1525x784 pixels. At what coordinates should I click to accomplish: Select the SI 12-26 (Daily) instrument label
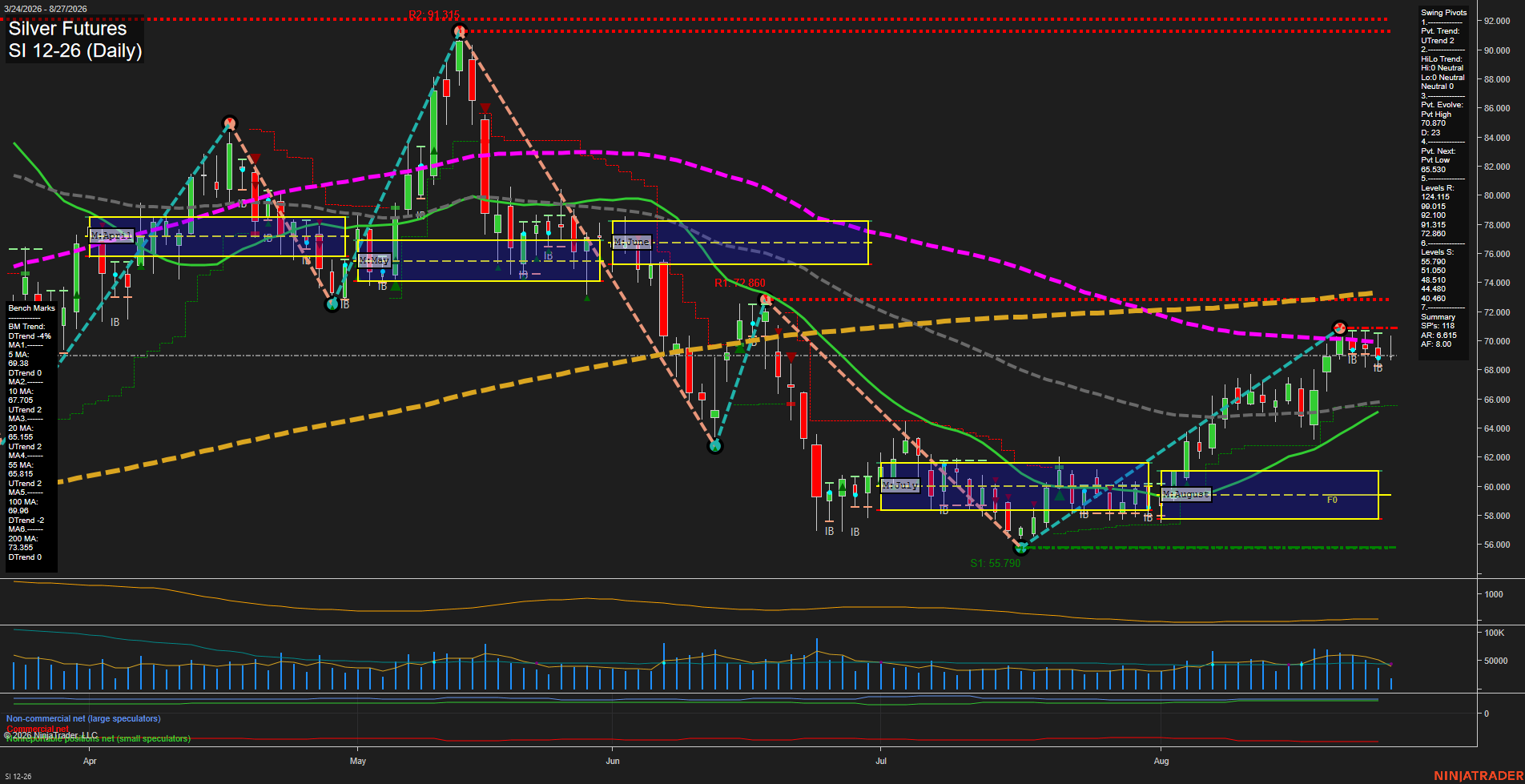(x=75, y=50)
